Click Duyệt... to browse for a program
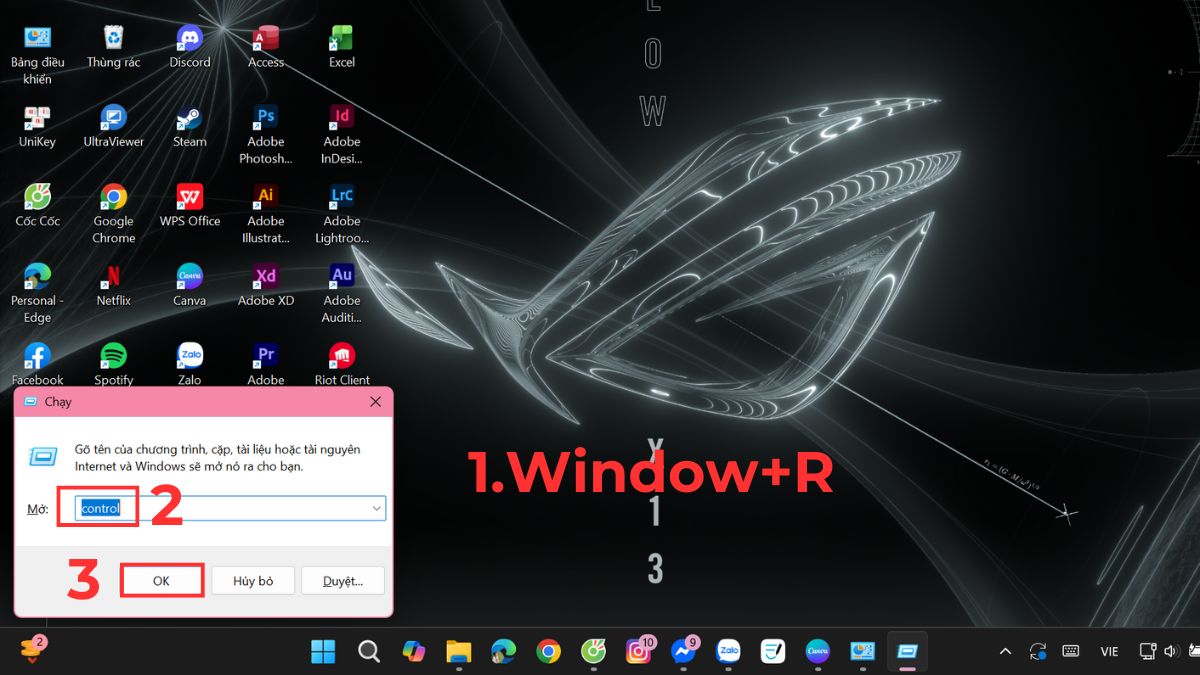Screen dimensions: 1200x675 343,580
